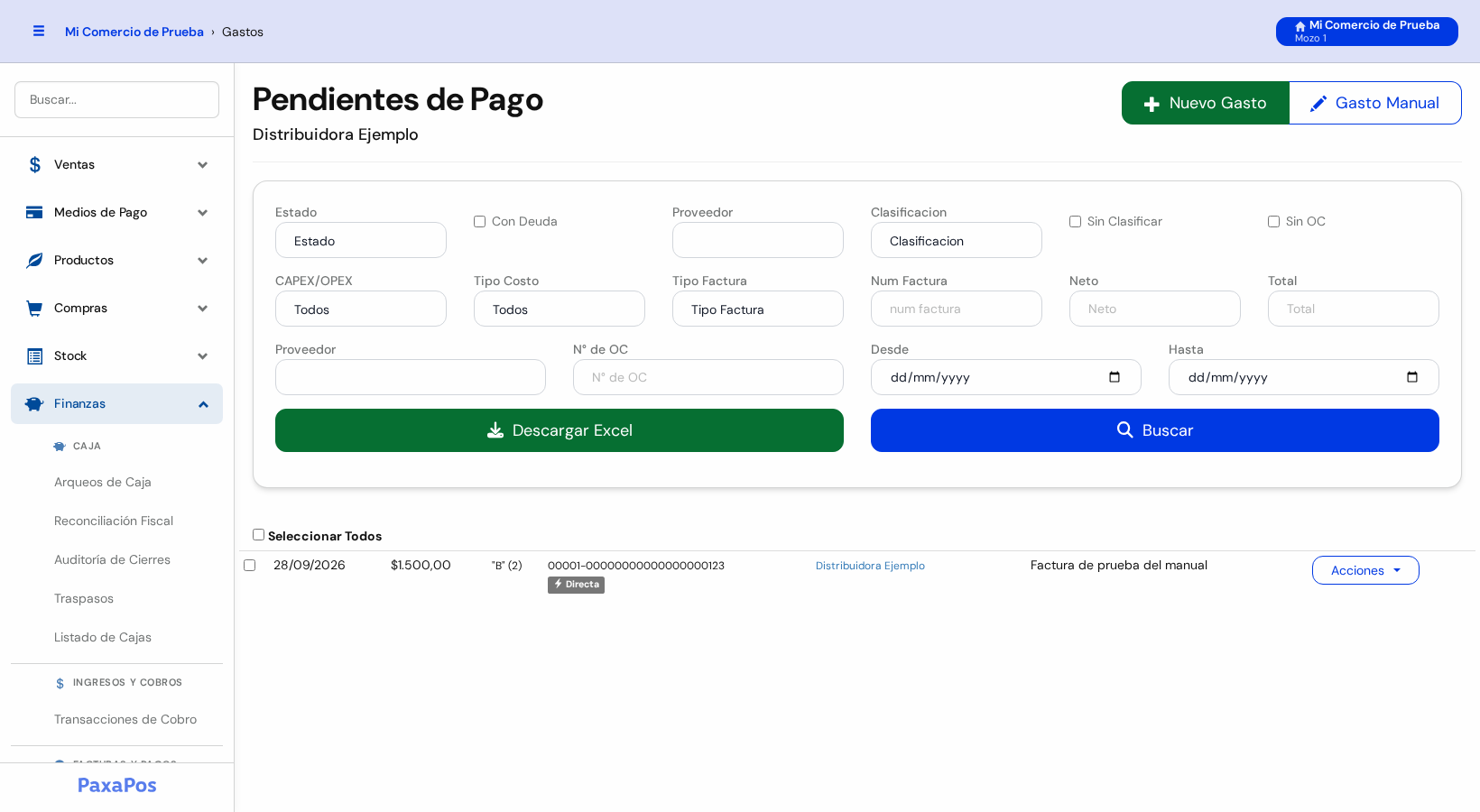Click the Medios de Pago card icon
The image size is (1480, 812).
click(34, 212)
